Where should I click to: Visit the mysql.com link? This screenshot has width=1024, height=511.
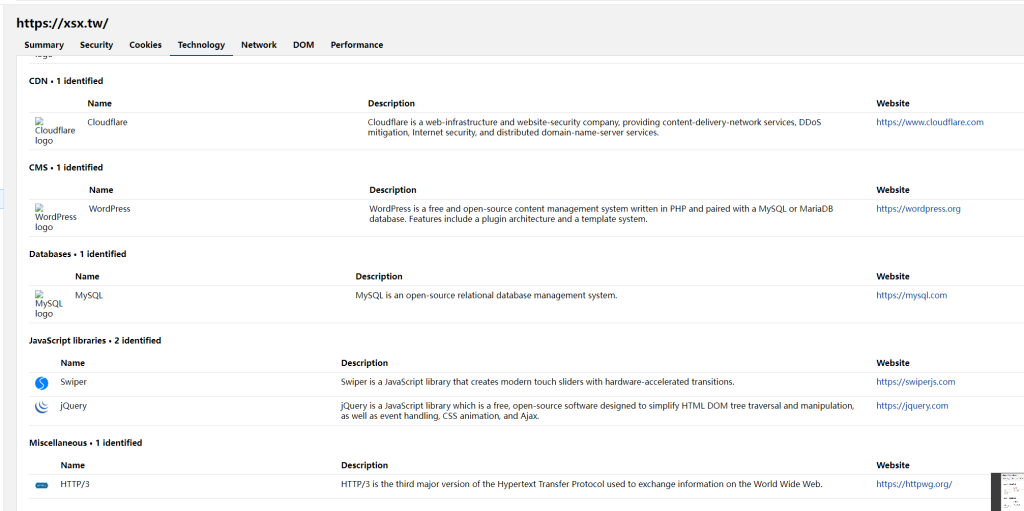pyautogui.click(x=911, y=295)
